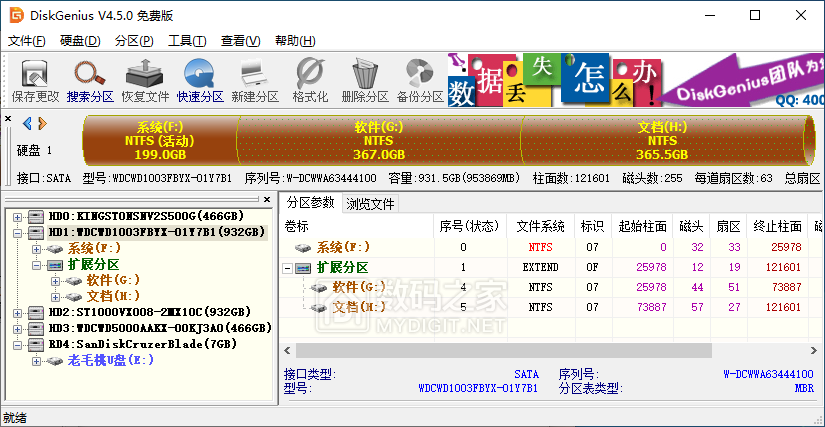The width and height of the screenshot is (825, 427).
Task: Switch to the 分区参数 tab
Action: coord(310,202)
